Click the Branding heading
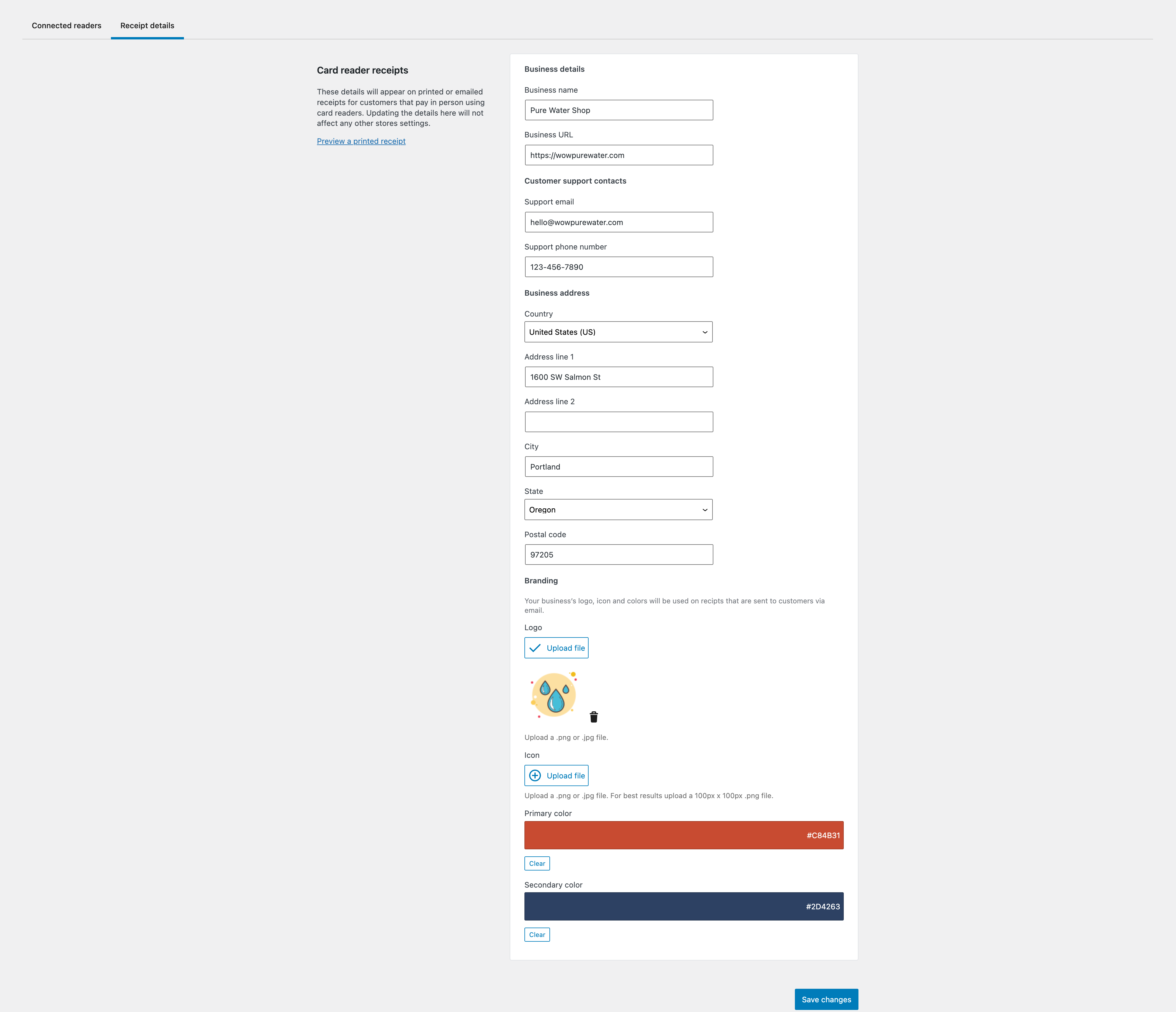The height and width of the screenshot is (1012, 1176). [541, 580]
